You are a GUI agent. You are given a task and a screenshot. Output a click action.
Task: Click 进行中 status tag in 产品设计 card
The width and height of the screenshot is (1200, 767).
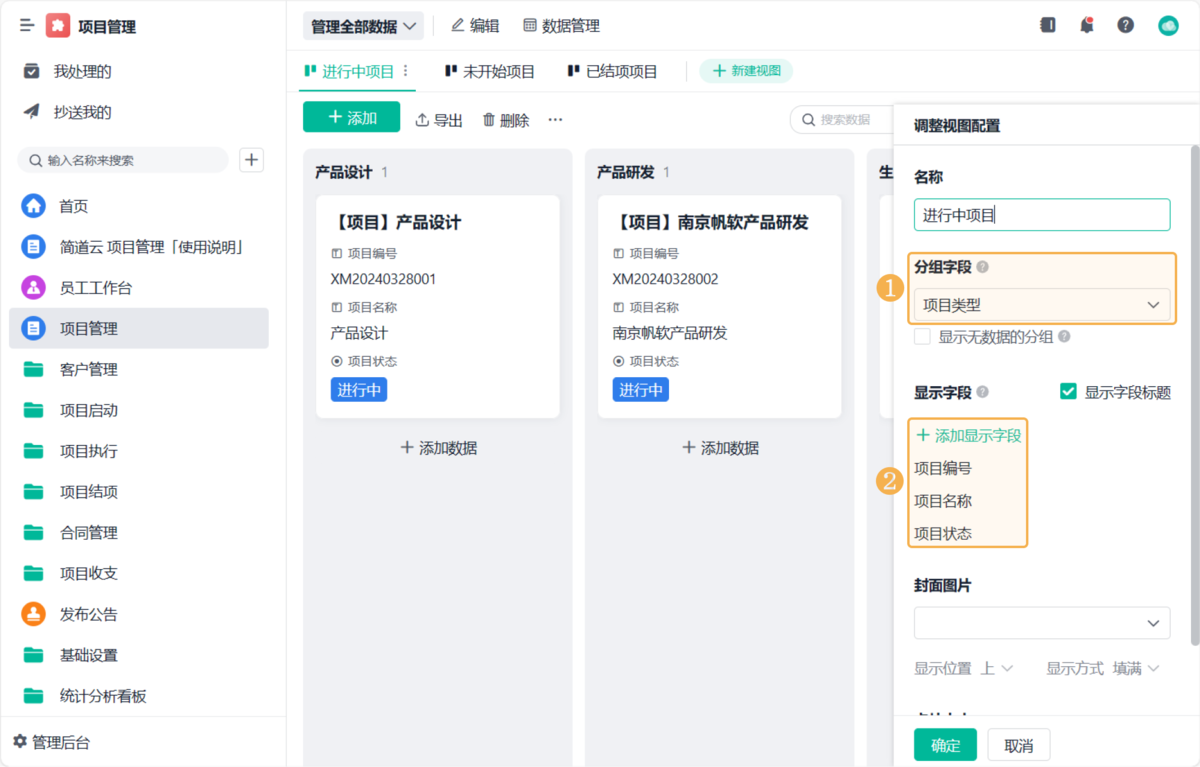coord(359,390)
